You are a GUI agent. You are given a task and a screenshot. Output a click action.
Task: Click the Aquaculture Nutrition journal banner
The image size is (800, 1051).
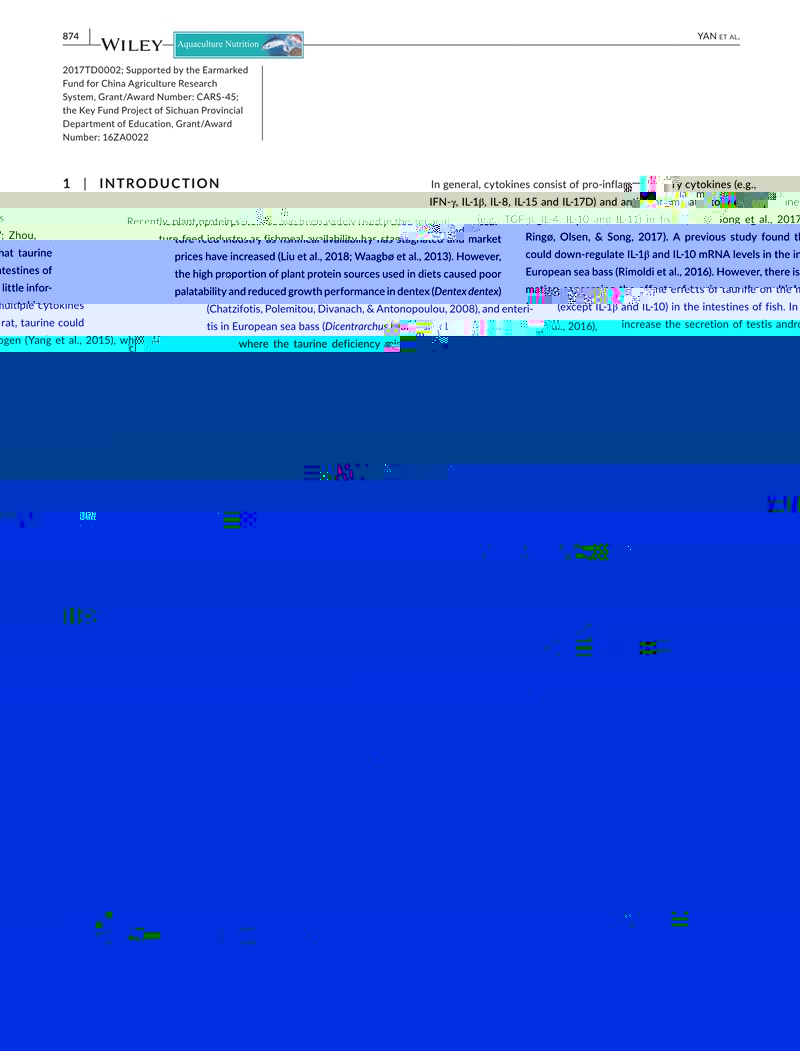point(239,44)
